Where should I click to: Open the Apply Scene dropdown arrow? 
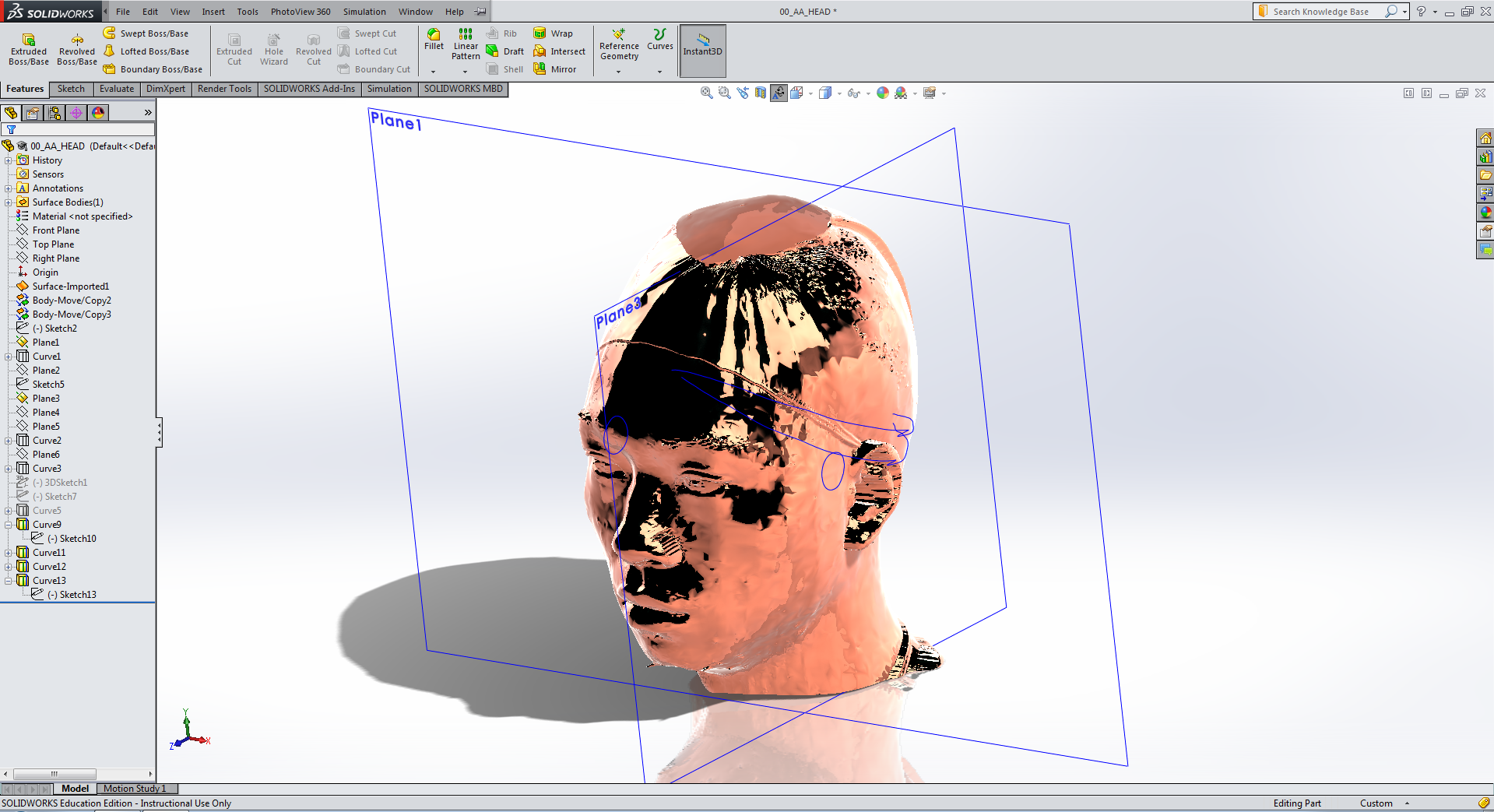[915, 93]
